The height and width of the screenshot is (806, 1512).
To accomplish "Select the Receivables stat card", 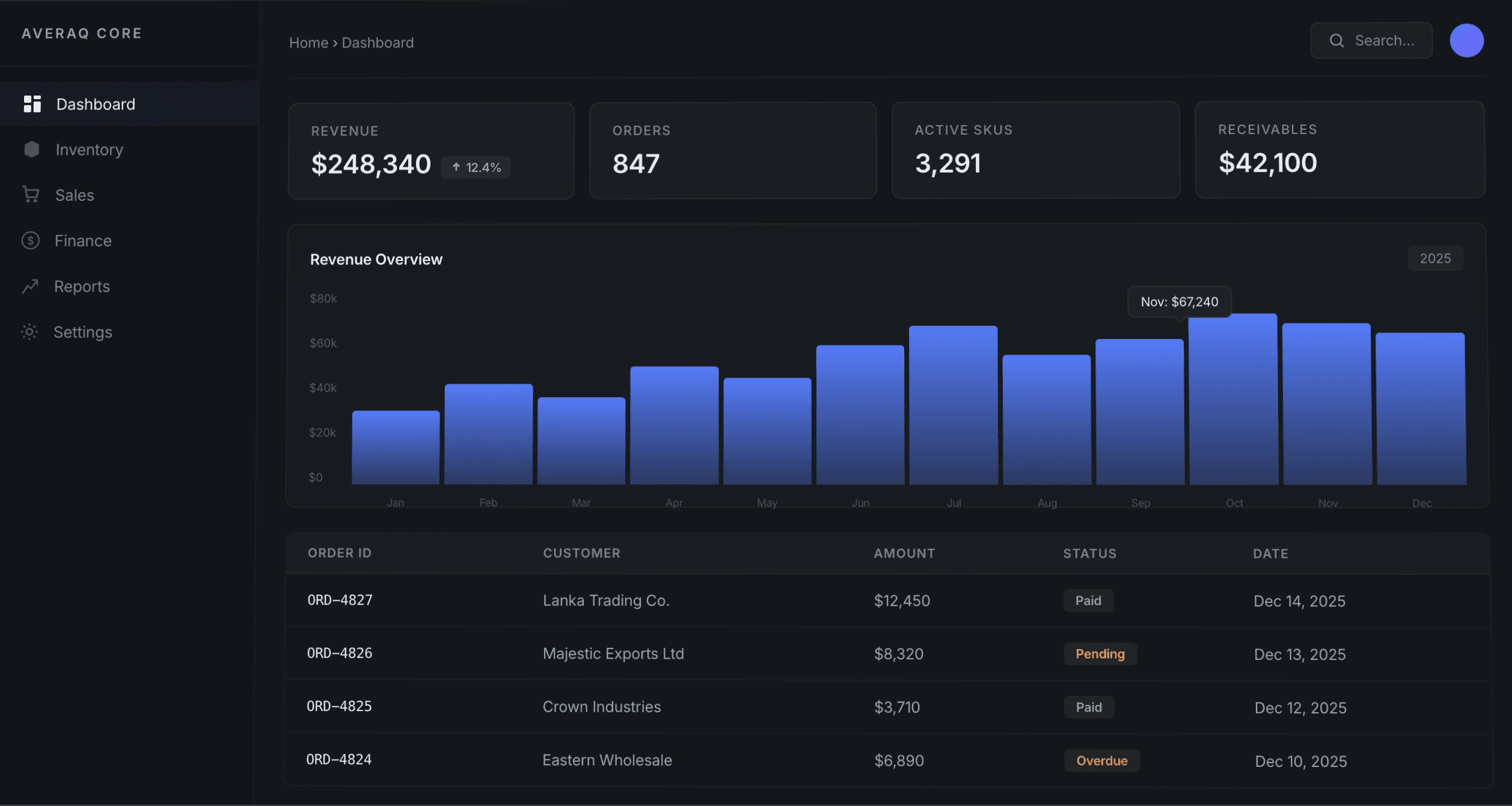I will [1340, 150].
